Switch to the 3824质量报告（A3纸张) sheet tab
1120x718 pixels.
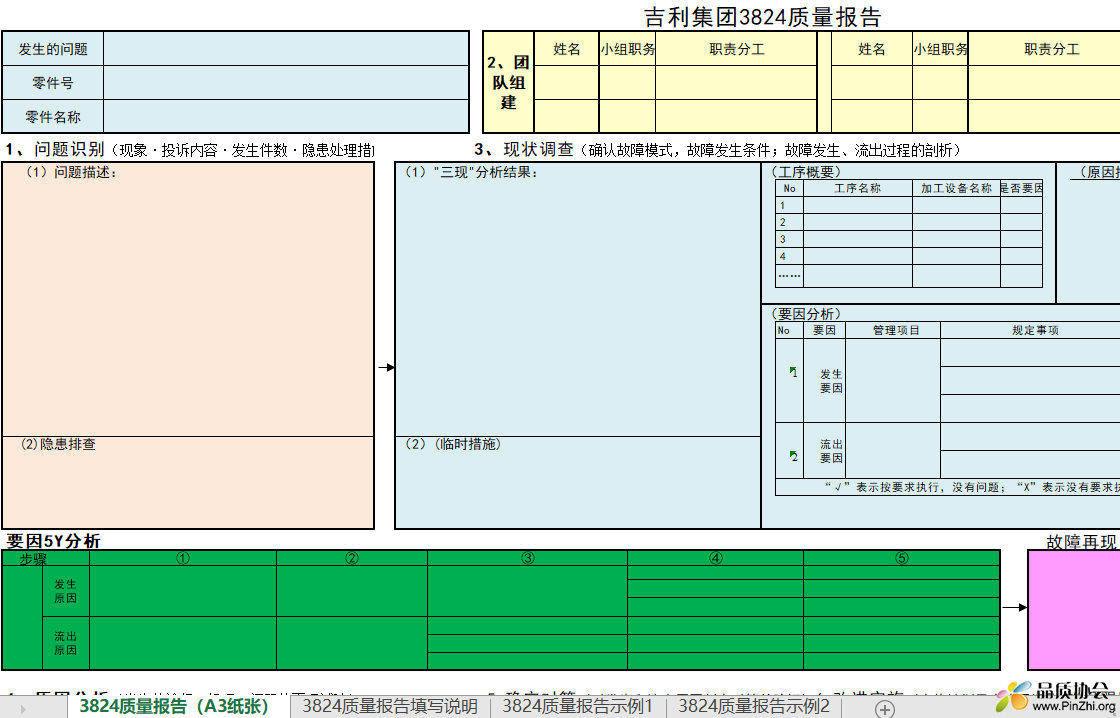(174, 707)
